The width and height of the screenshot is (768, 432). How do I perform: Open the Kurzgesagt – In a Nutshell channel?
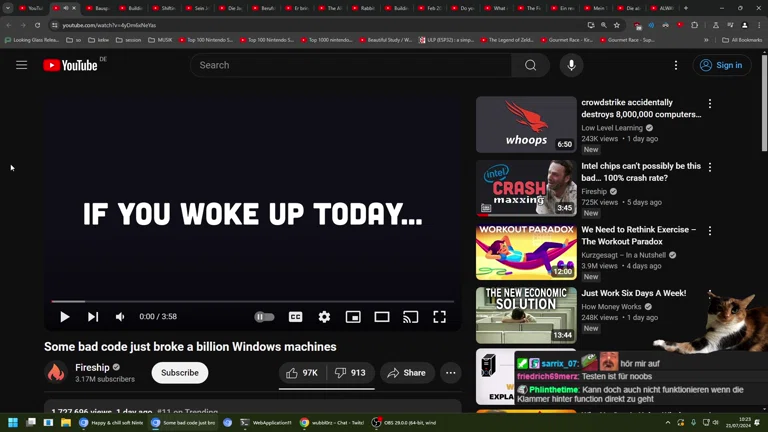coord(624,255)
